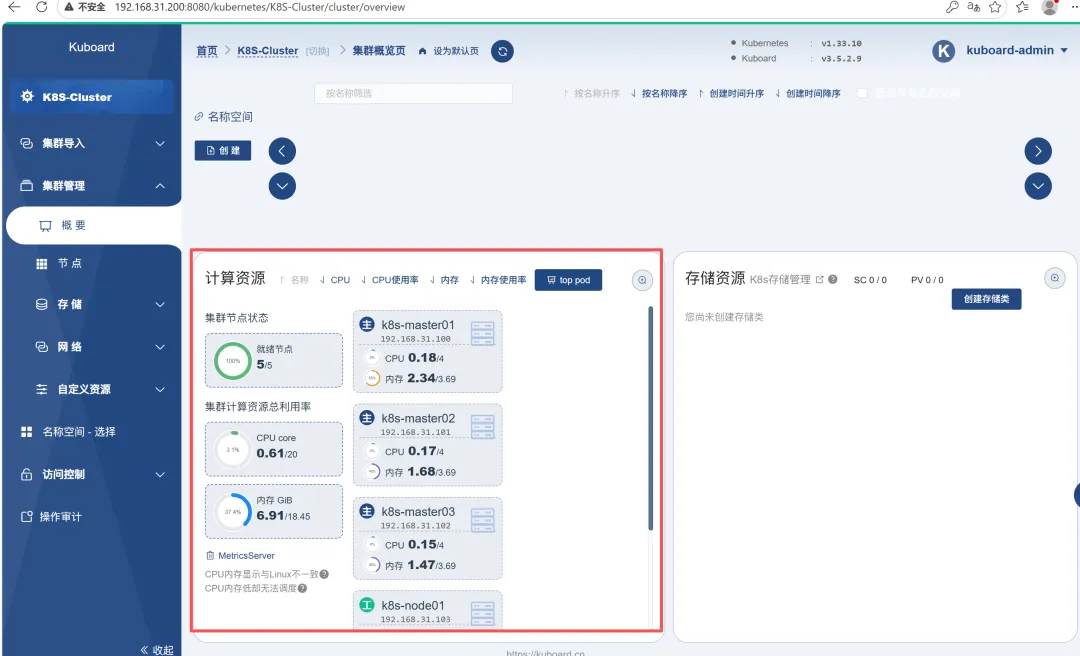Click the right down-chevron circle in namespaces

point(1038,186)
